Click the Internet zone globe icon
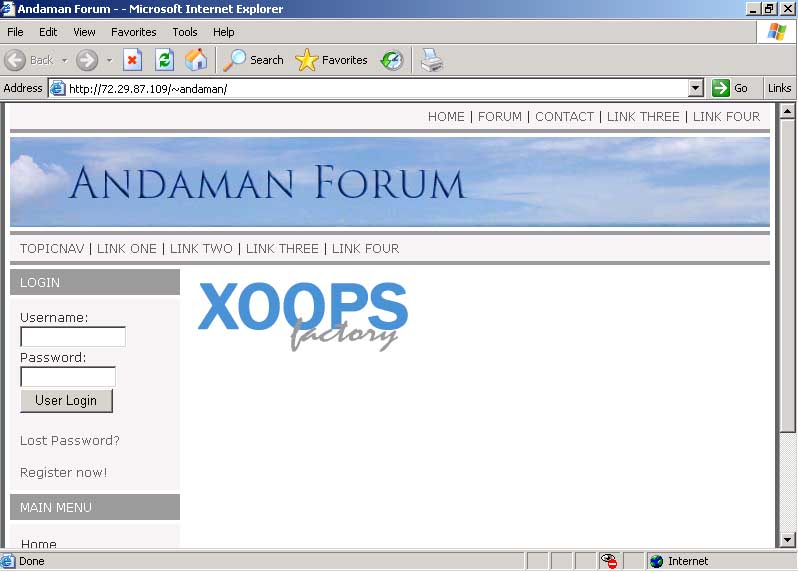 [657, 561]
